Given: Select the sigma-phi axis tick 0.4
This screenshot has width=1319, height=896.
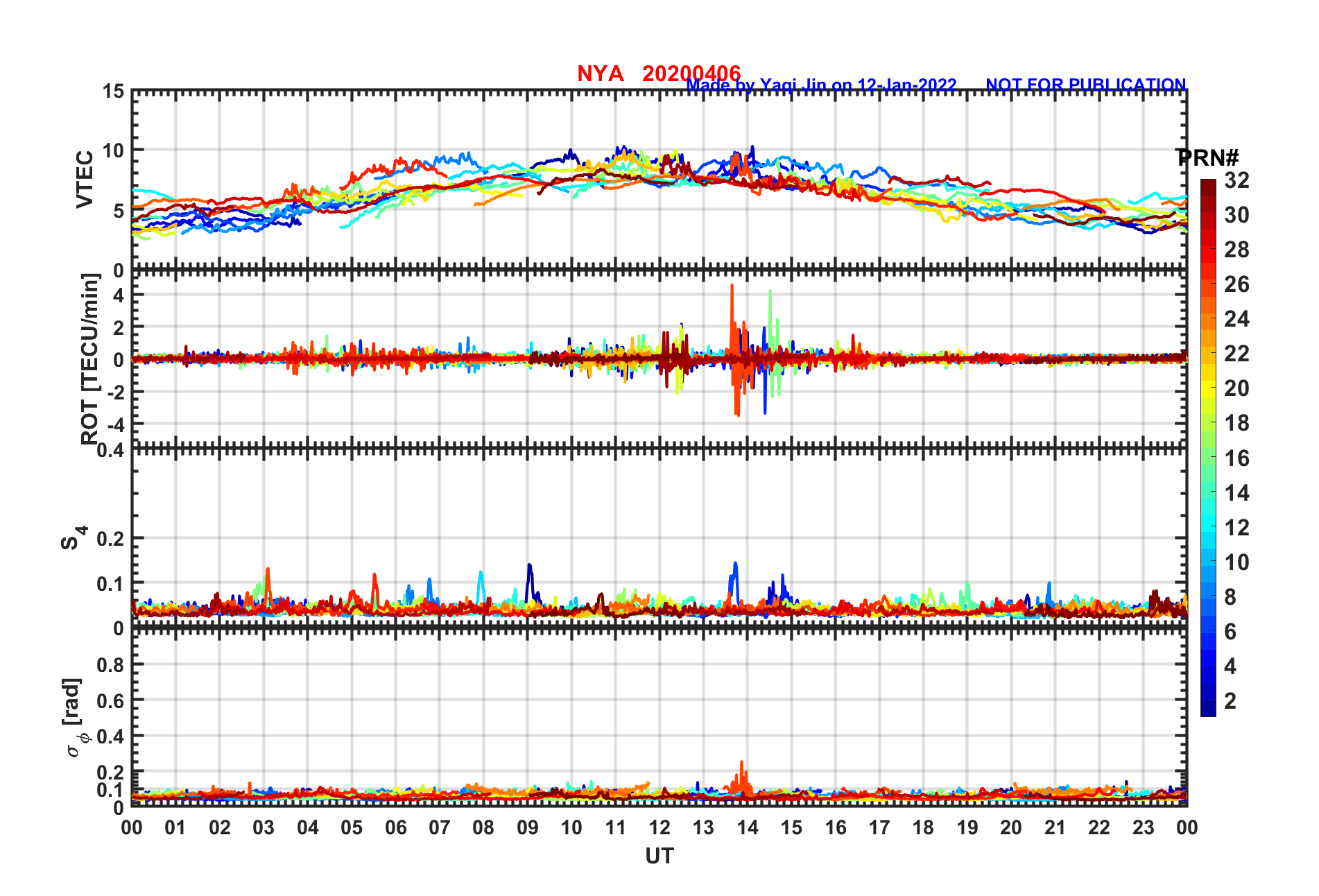Looking at the screenshot, I should (x=111, y=736).
